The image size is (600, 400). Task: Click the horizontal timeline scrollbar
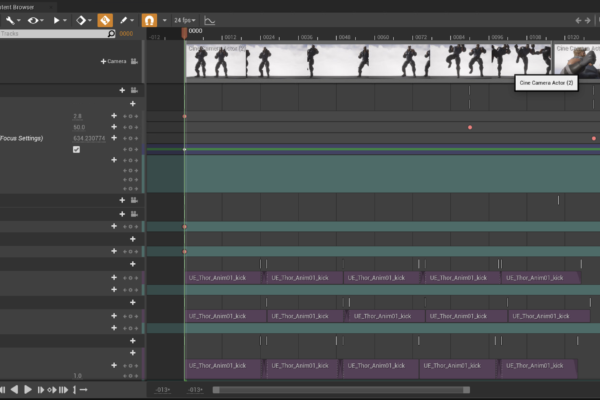[x=341, y=390]
